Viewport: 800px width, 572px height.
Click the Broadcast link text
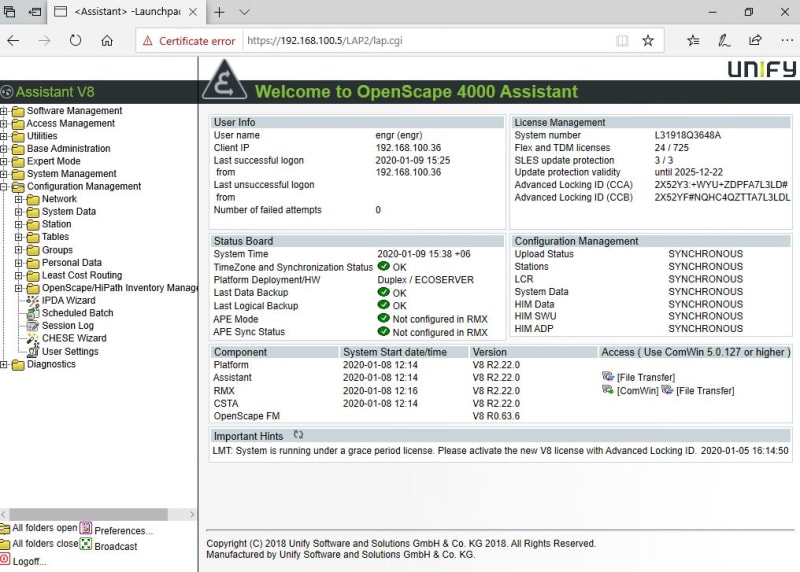(116, 546)
